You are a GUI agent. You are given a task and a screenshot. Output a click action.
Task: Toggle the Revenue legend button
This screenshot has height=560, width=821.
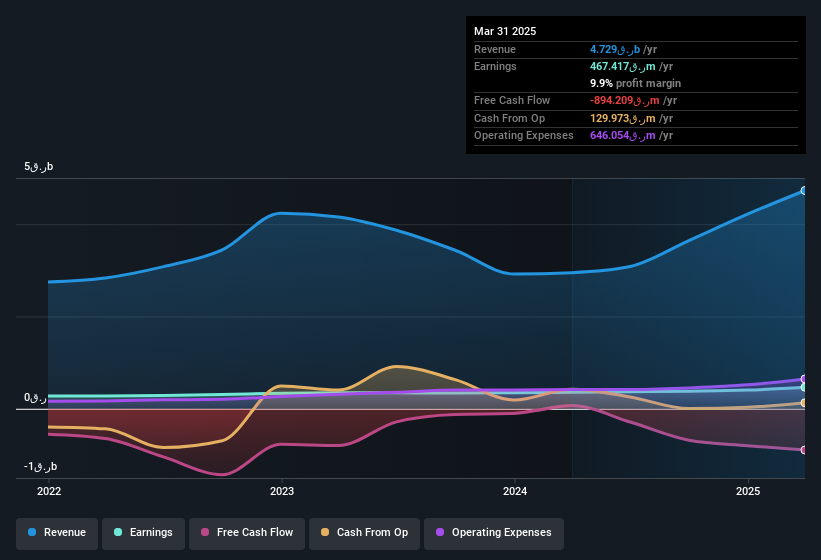pos(57,533)
